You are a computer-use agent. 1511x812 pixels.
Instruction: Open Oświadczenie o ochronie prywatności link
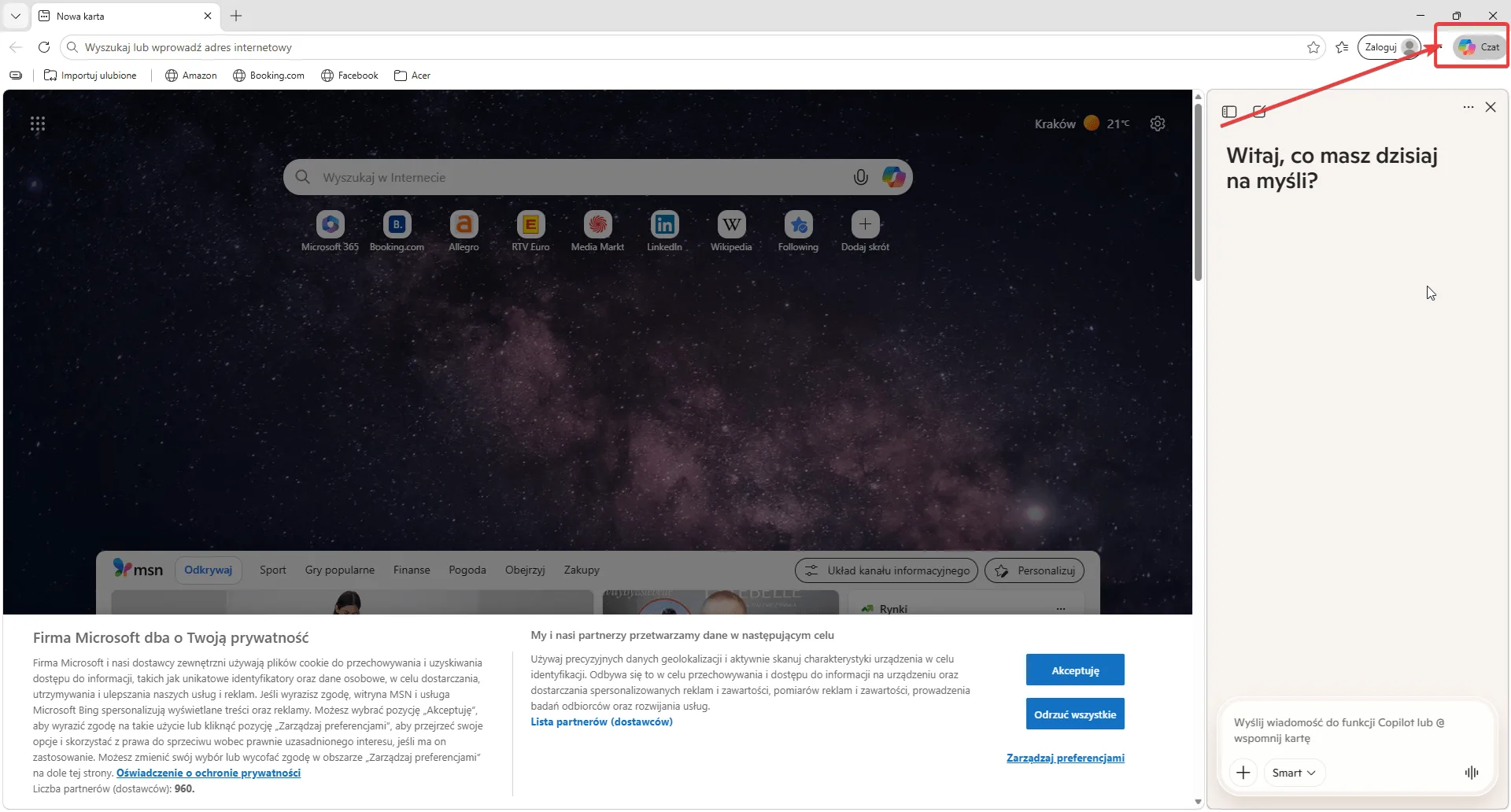(209, 773)
